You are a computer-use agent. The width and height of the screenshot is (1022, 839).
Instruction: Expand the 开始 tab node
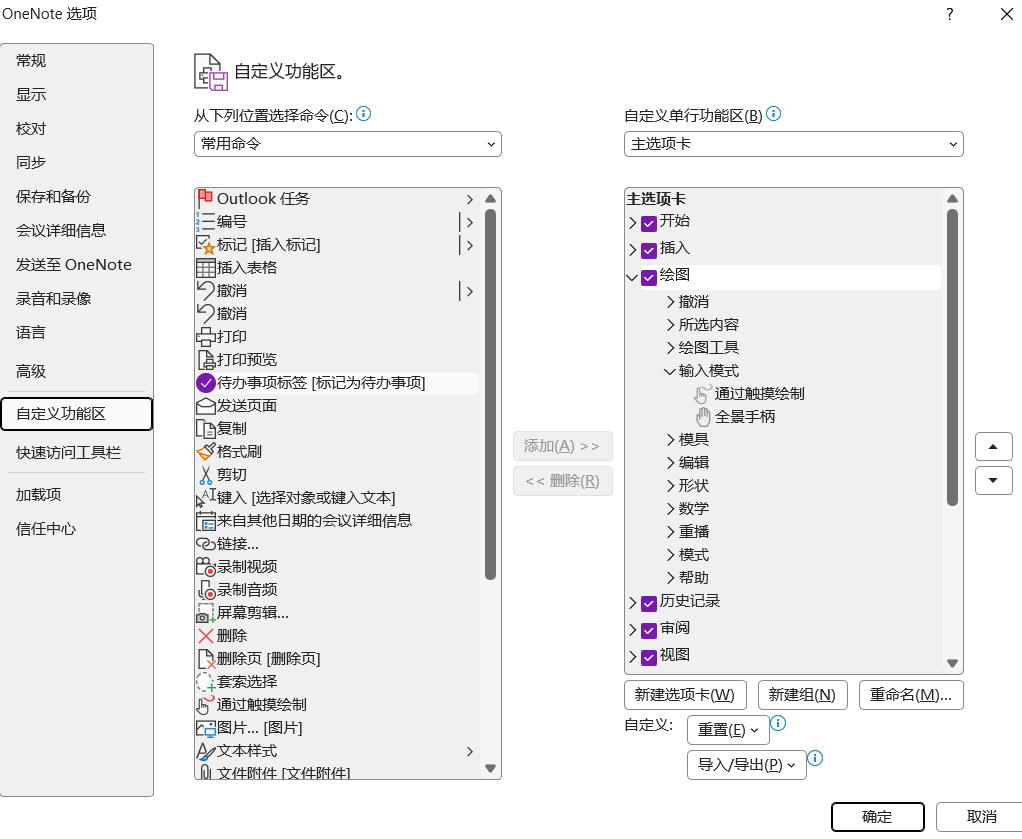[x=632, y=223]
